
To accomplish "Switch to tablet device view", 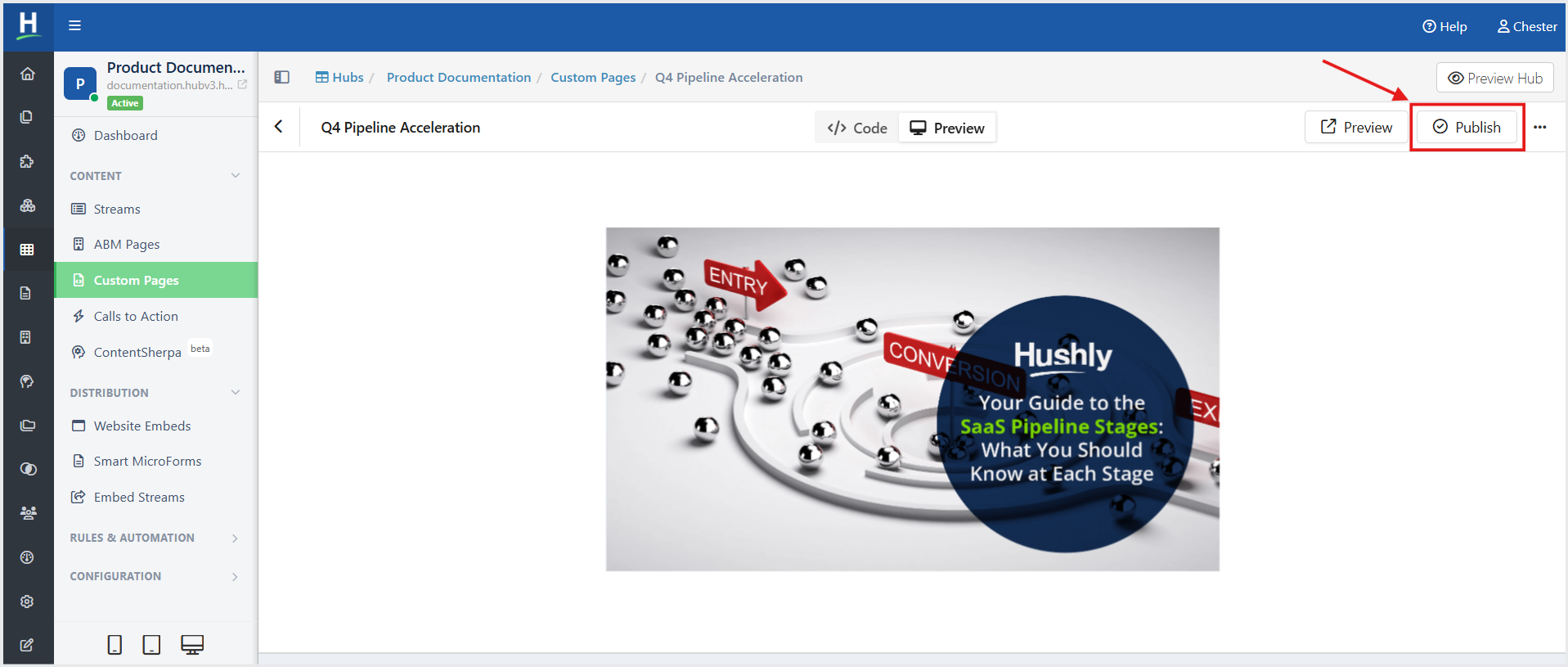I will tap(151, 645).
